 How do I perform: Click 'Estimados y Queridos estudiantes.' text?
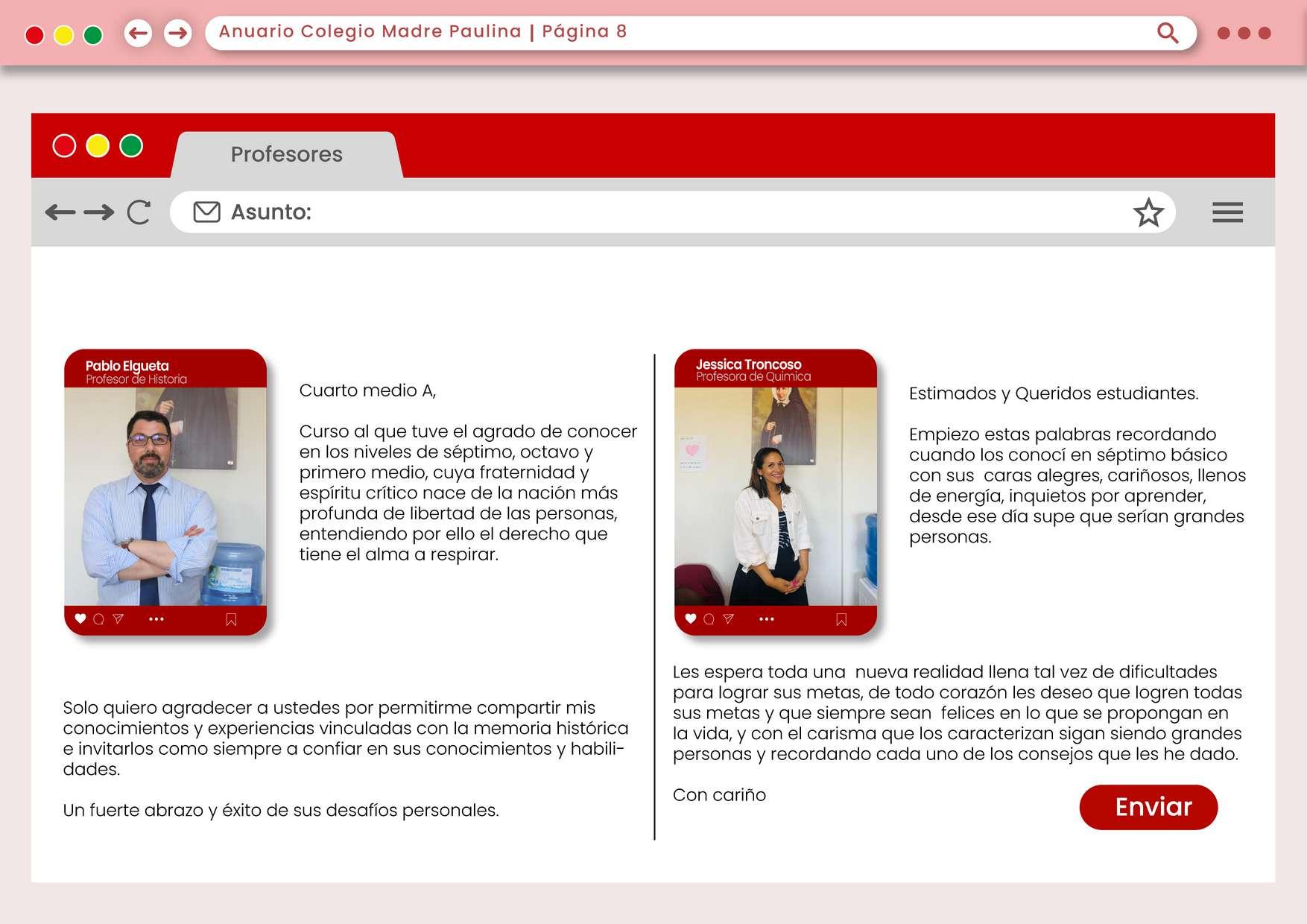(x=1054, y=393)
